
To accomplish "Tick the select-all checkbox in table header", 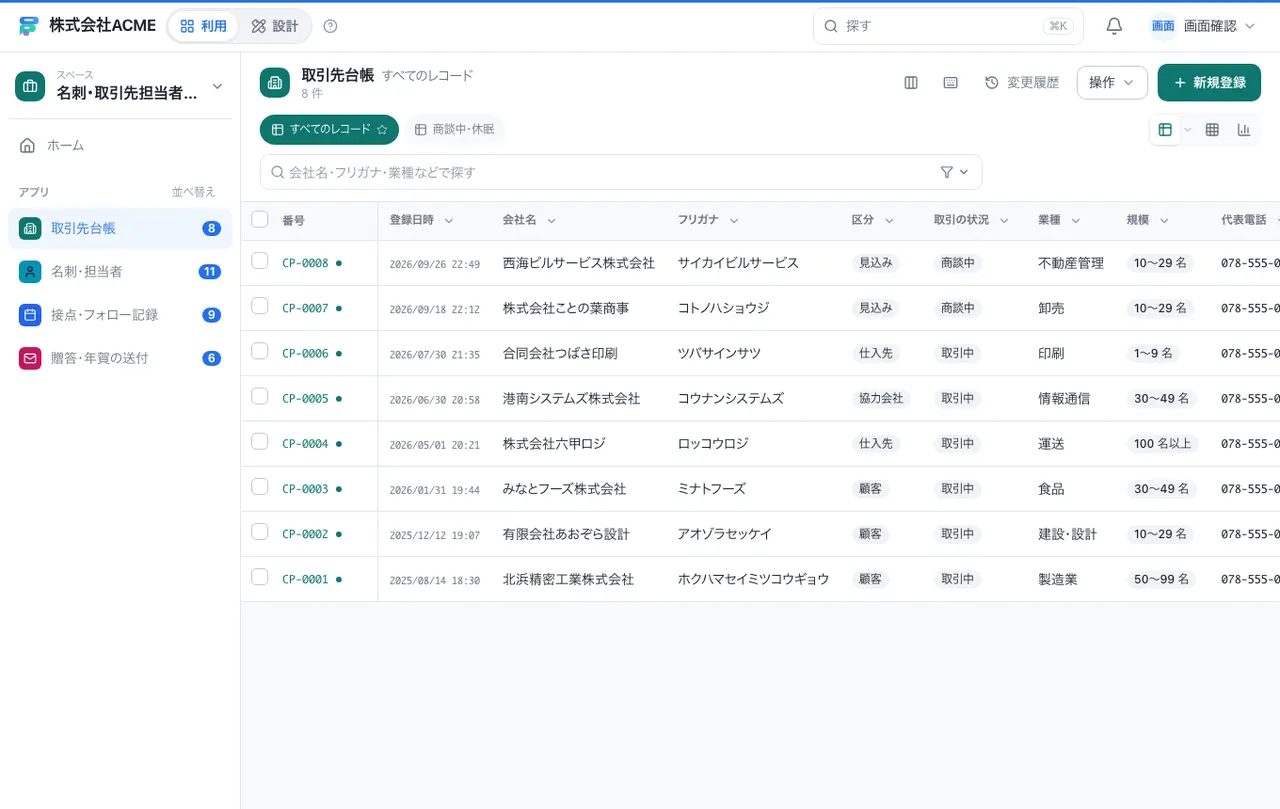I will [x=260, y=219].
